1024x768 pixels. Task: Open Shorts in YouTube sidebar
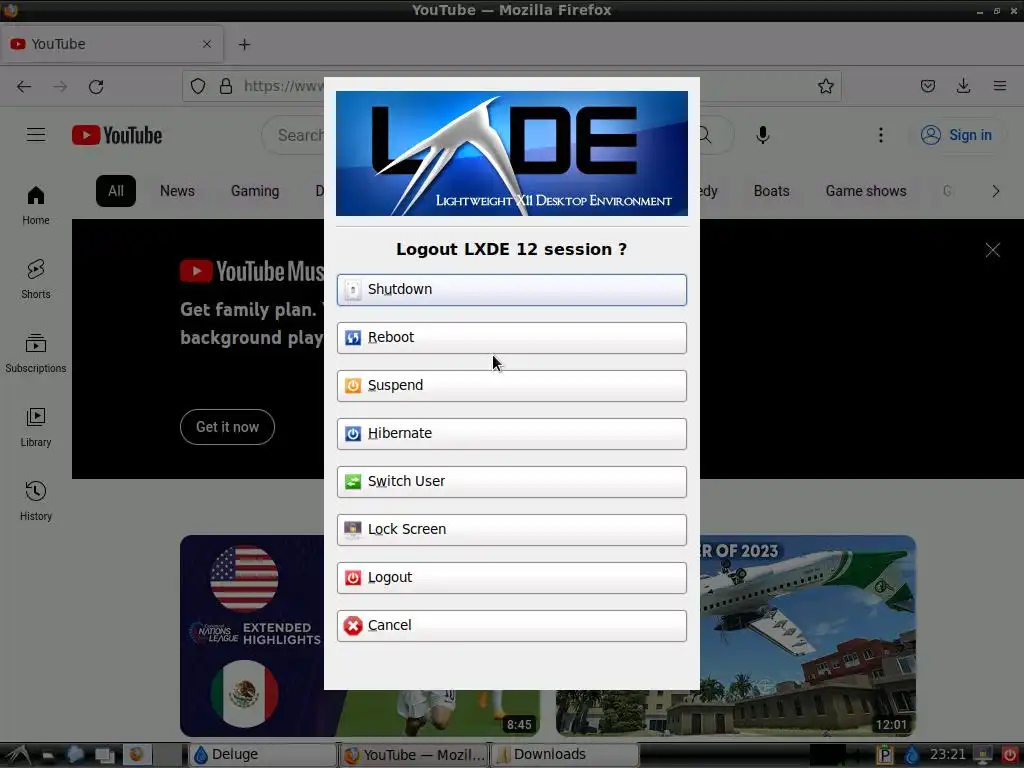pos(36,279)
